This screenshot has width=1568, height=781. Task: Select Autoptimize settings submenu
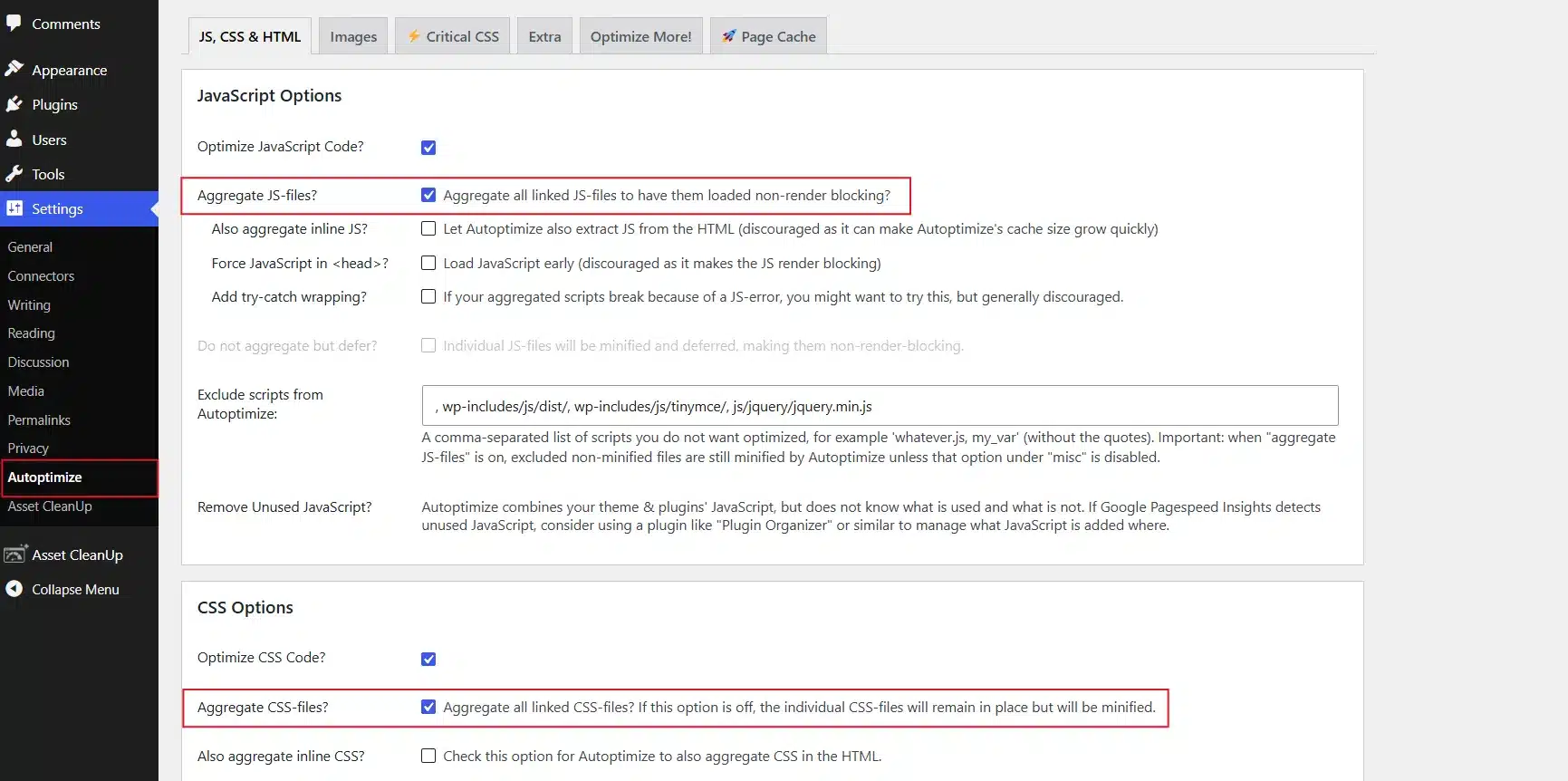tap(44, 477)
